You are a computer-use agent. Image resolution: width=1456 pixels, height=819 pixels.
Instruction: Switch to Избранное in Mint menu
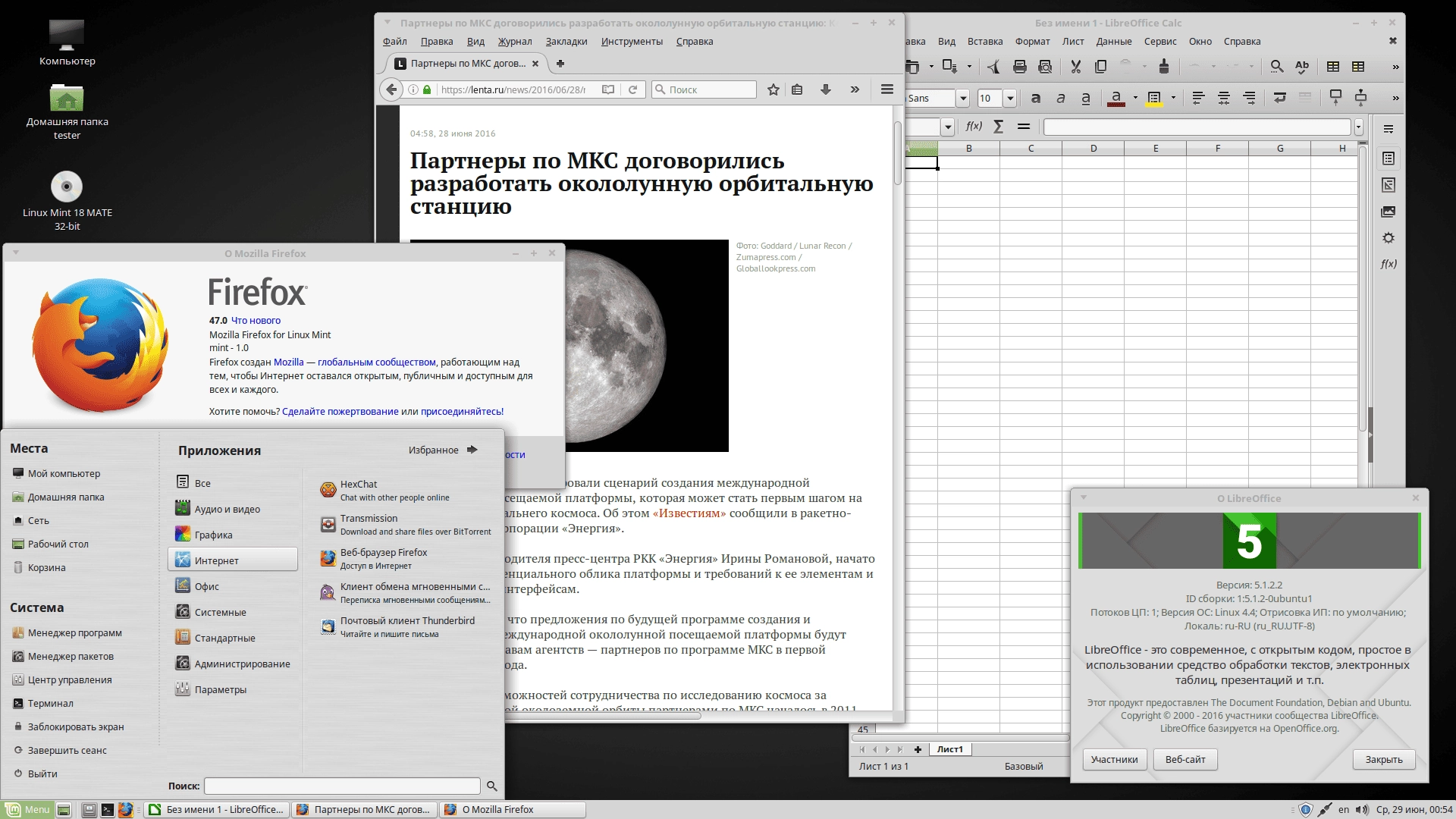coord(443,450)
